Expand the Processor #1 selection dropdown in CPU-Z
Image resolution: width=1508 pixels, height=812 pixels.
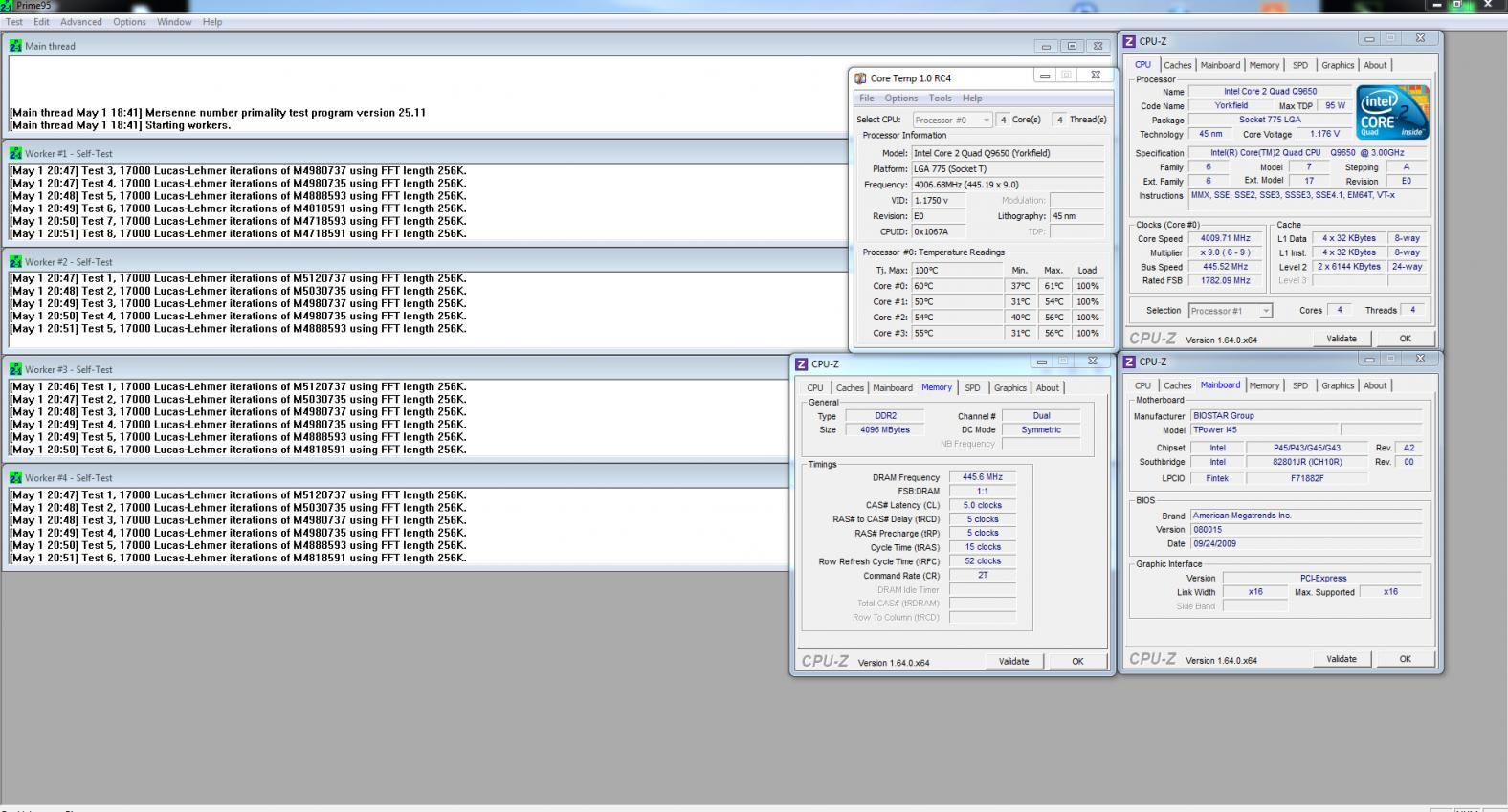click(x=1266, y=311)
